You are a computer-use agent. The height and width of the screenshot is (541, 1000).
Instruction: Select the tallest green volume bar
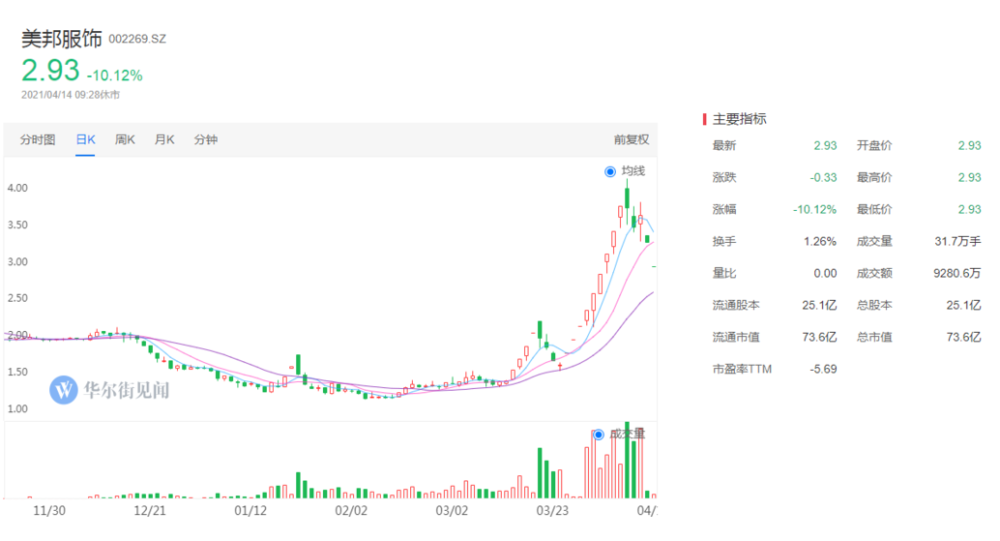[x=627, y=460]
